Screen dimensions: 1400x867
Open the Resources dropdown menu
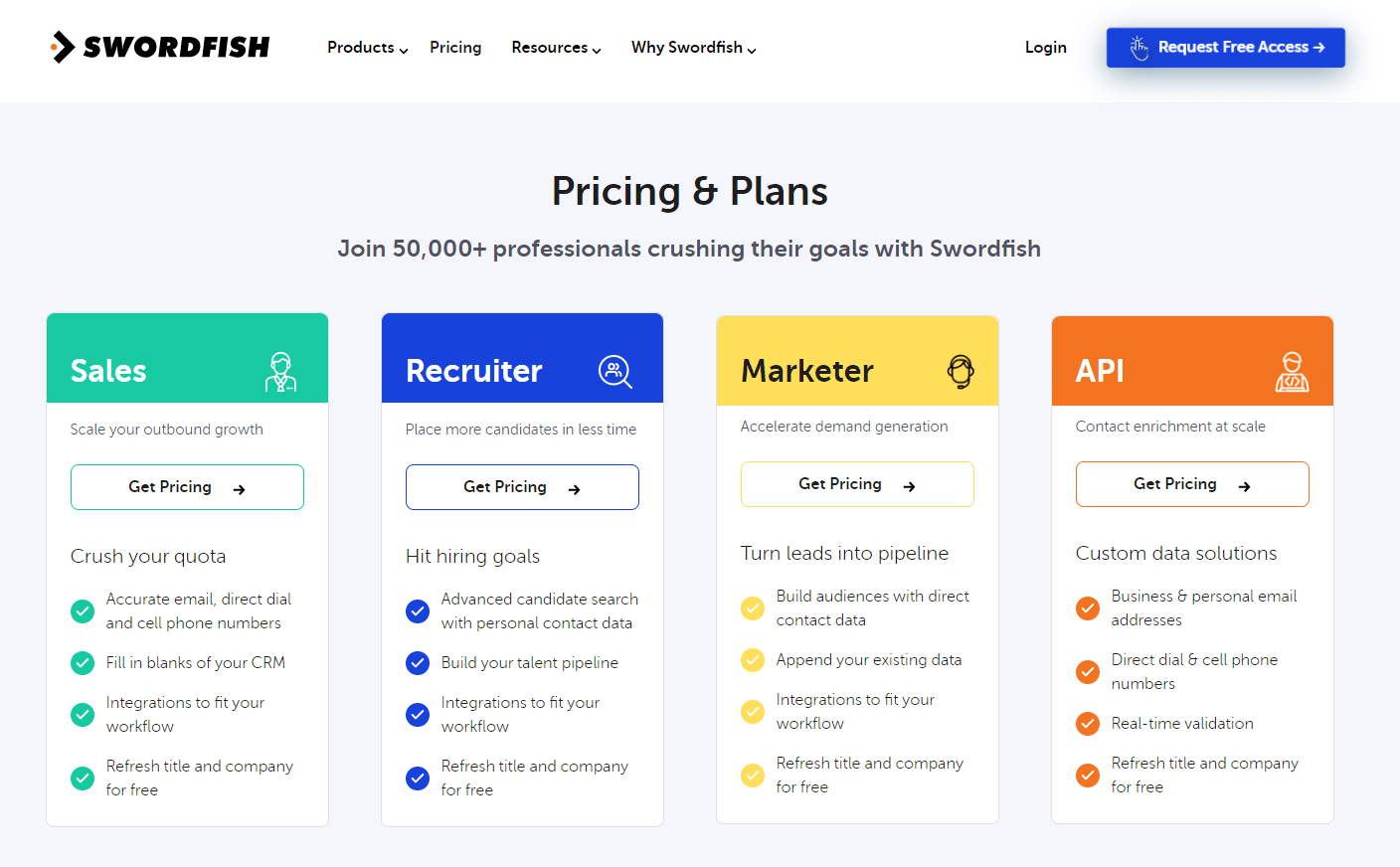[x=556, y=48]
